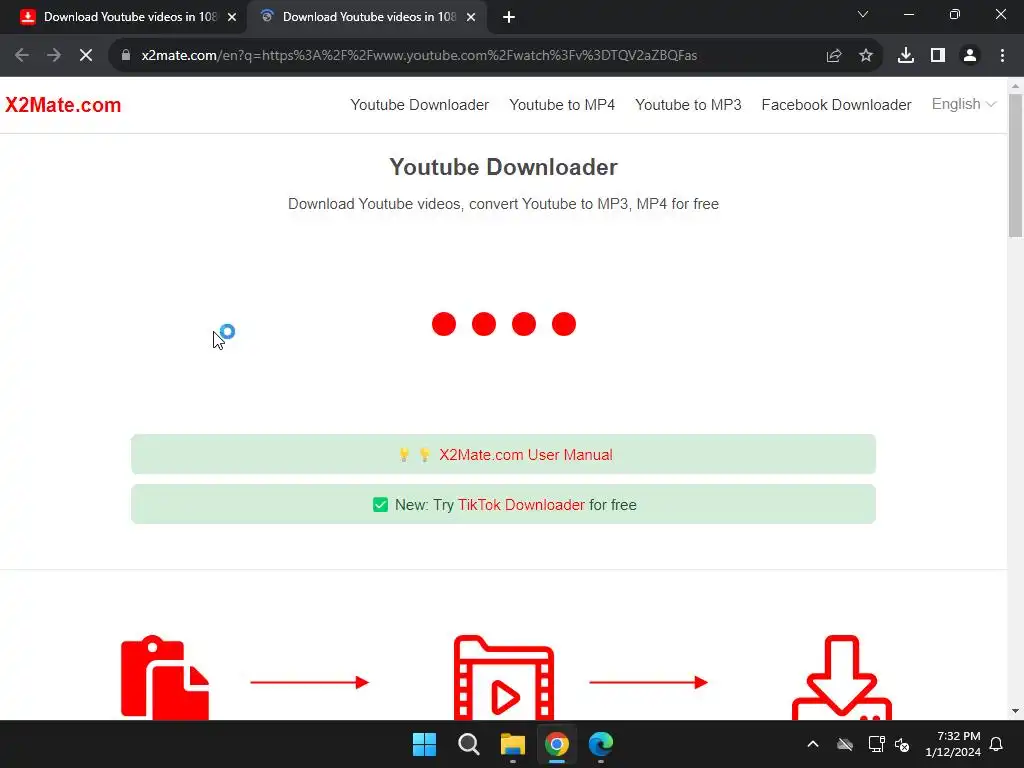Image resolution: width=1024 pixels, height=768 pixels.
Task: Click the green checkmark beside New
Action: 380,505
